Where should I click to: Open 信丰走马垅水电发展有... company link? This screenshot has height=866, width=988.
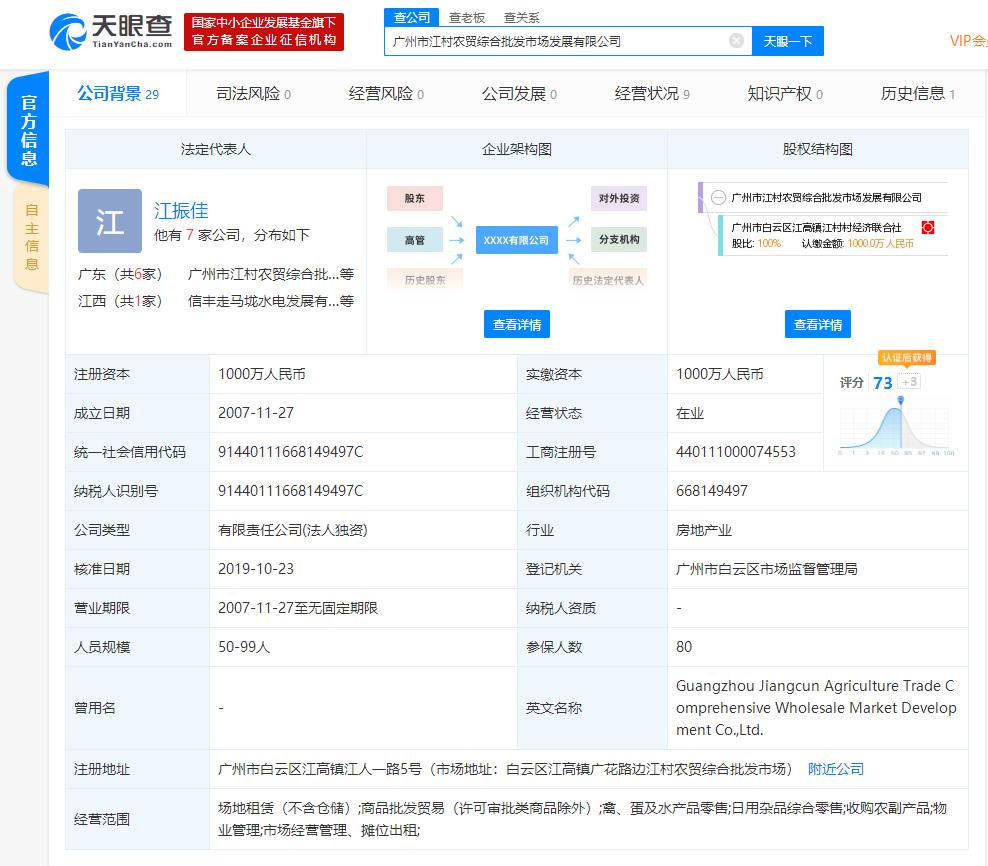tap(271, 301)
